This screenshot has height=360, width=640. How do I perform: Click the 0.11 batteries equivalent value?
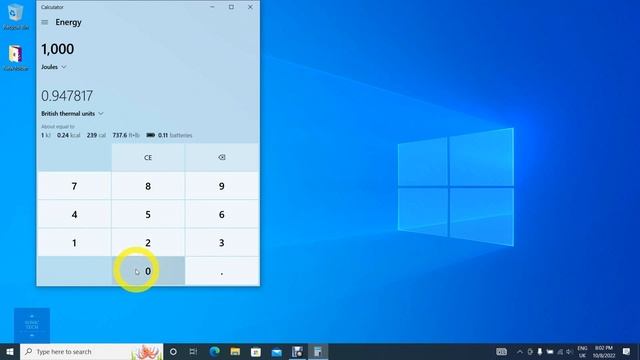click(x=169, y=135)
